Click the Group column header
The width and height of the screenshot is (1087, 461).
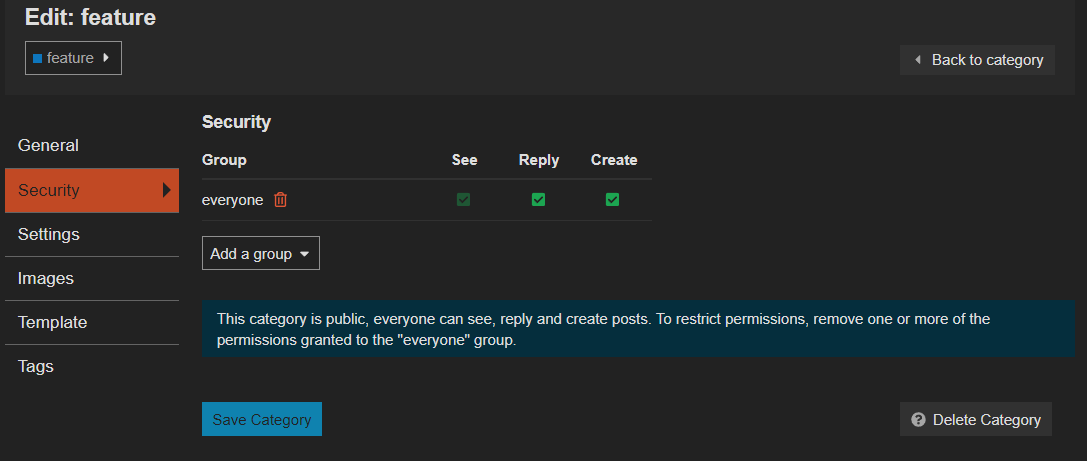click(224, 160)
